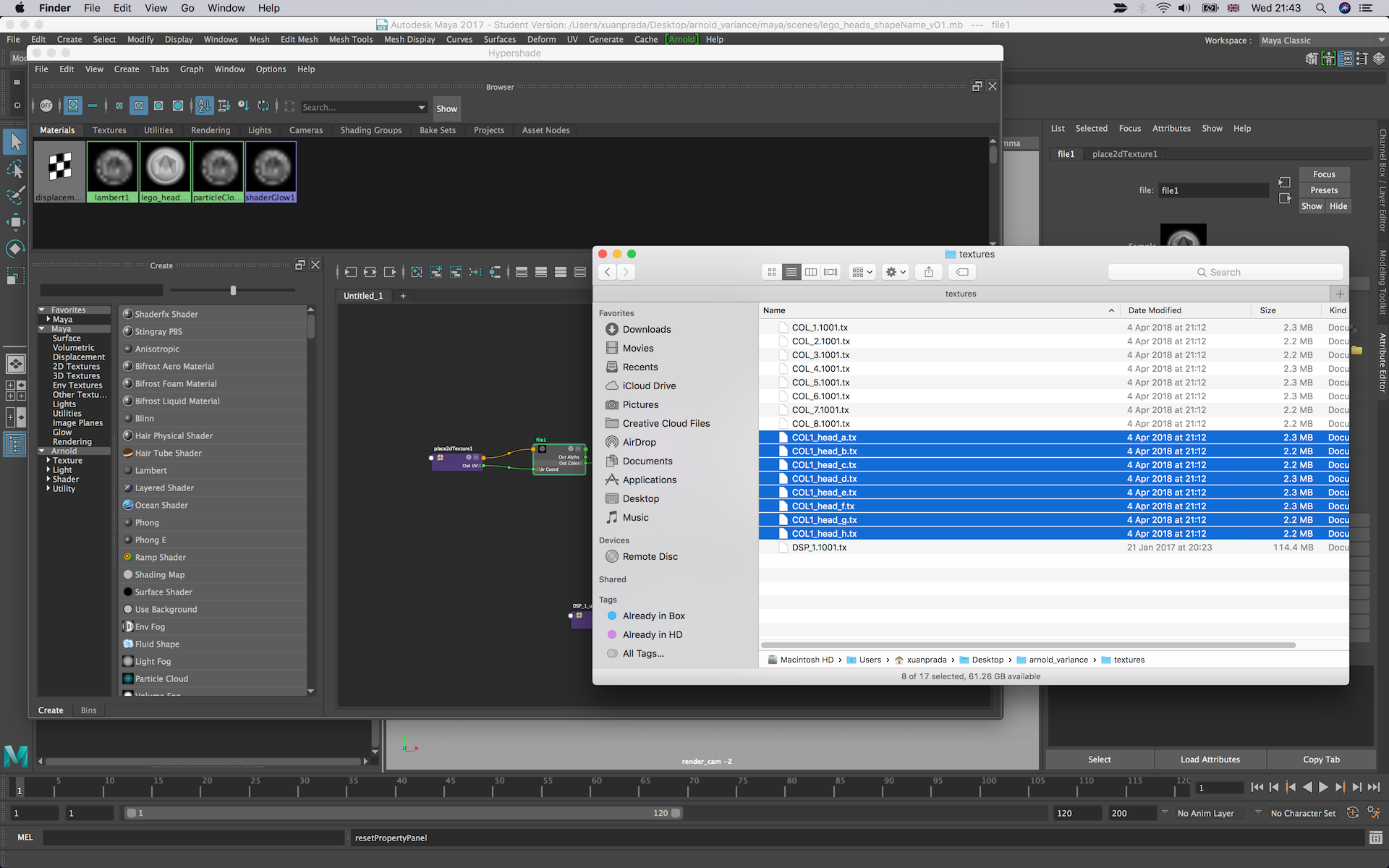1389x868 pixels.
Task: Select large swatch size in Browser
Action: pos(158,106)
